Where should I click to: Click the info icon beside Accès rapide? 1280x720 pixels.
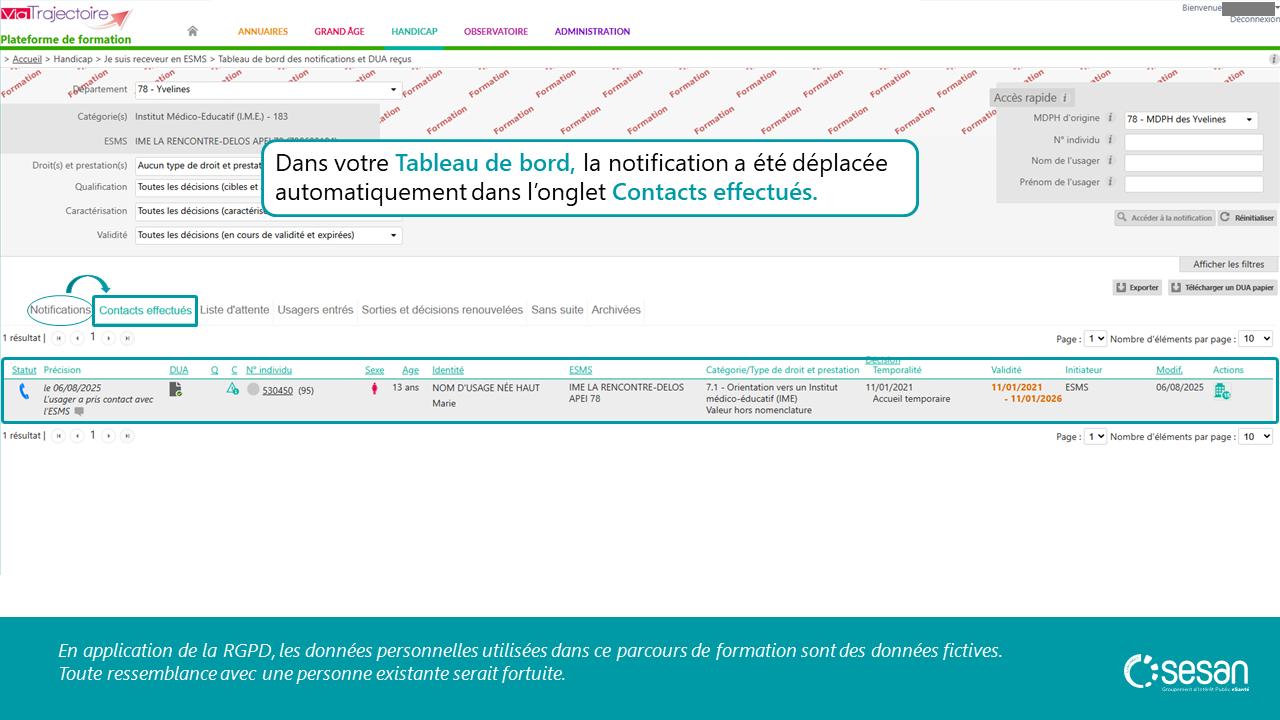(x=1065, y=98)
